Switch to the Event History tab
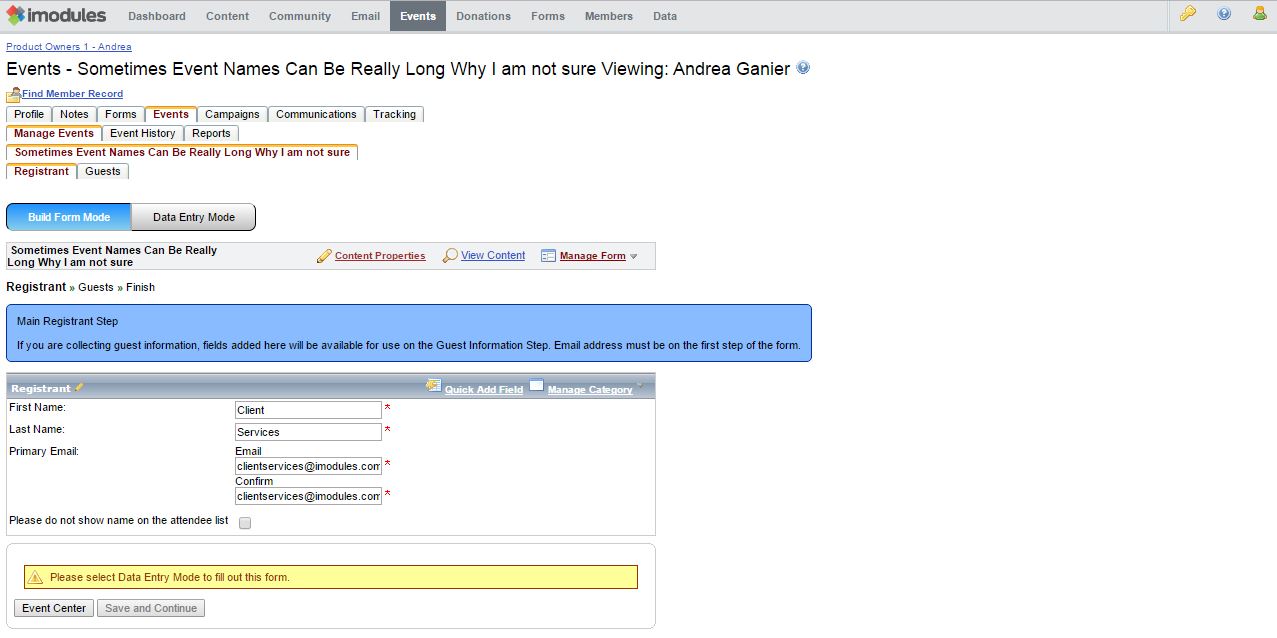This screenshot has height=638, width=1277. point(142,133)
